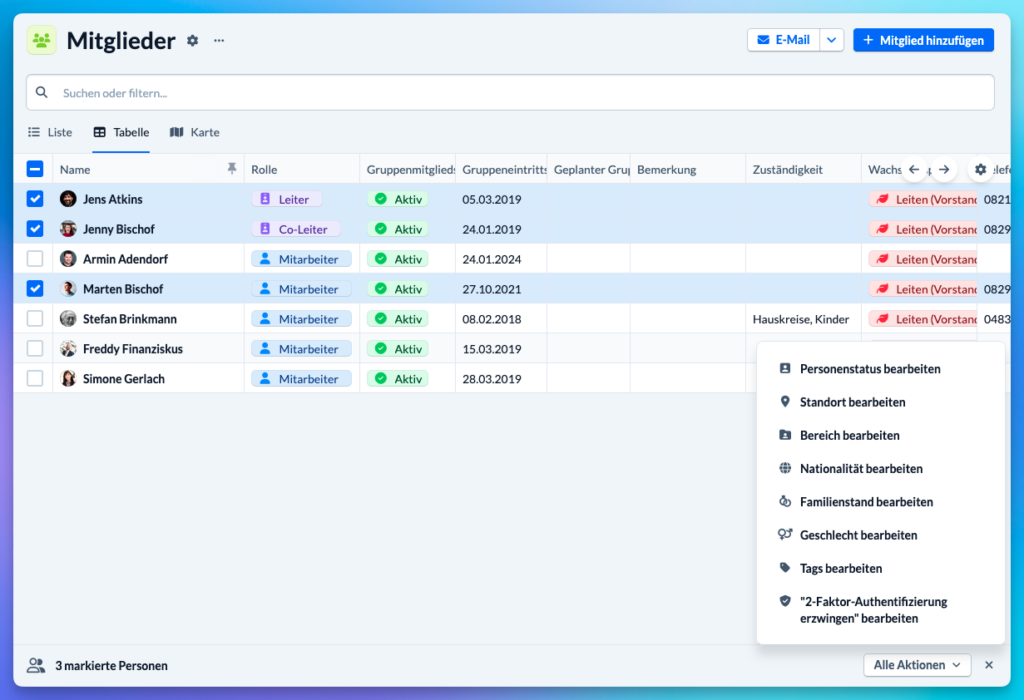Expand the E-Mail button dropdown arrow
1024x700 pixels.
[832, 40]
